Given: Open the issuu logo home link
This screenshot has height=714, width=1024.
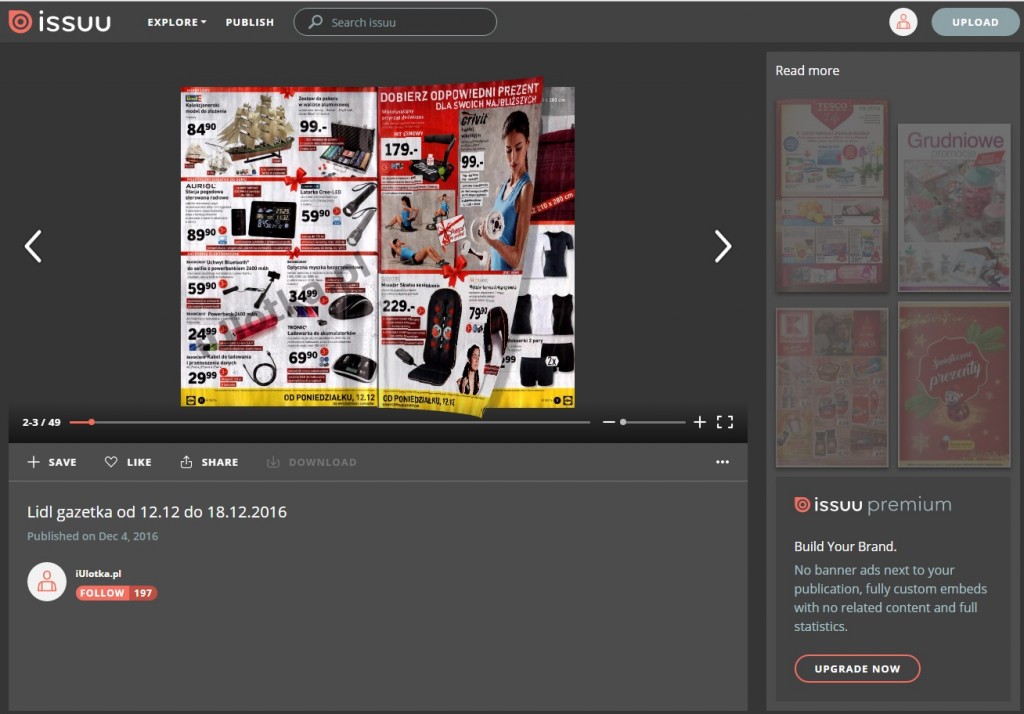Looking at the screenshot, I should [x=59, y=22].
